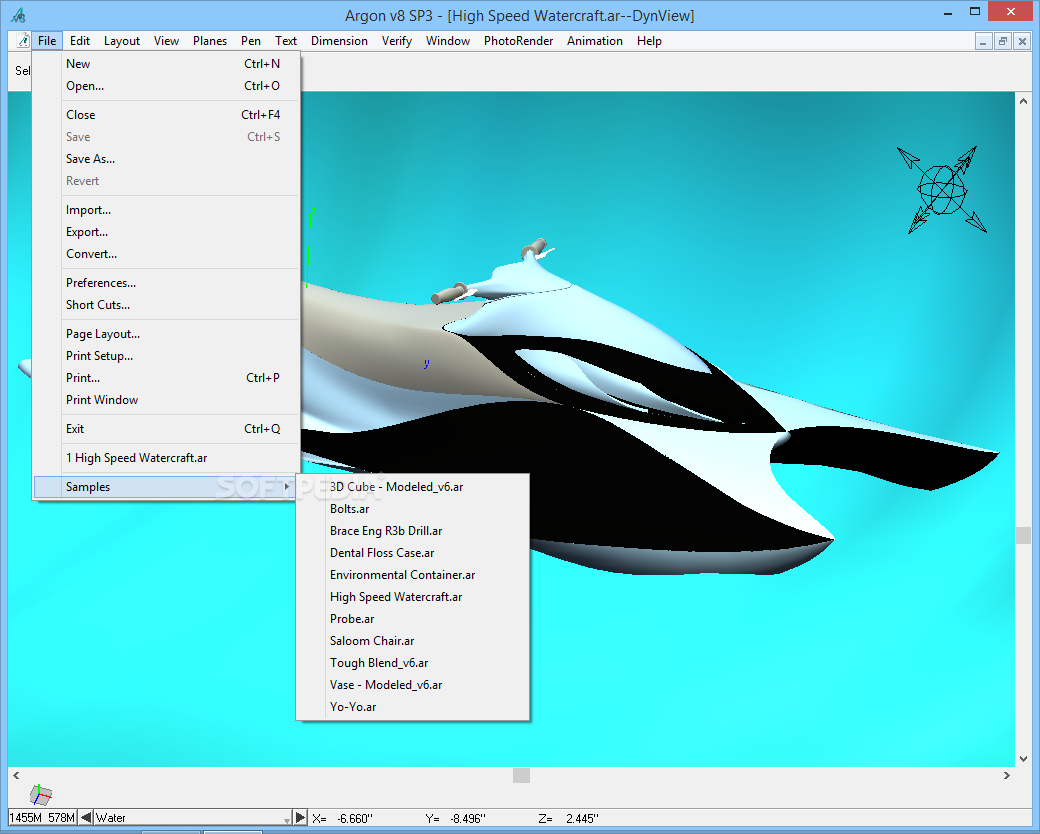Open sample Brace Eng R3b Drill.ar
Viewport: 1040px width, 834px height.
pyautogui.click(x=413, y=531)
